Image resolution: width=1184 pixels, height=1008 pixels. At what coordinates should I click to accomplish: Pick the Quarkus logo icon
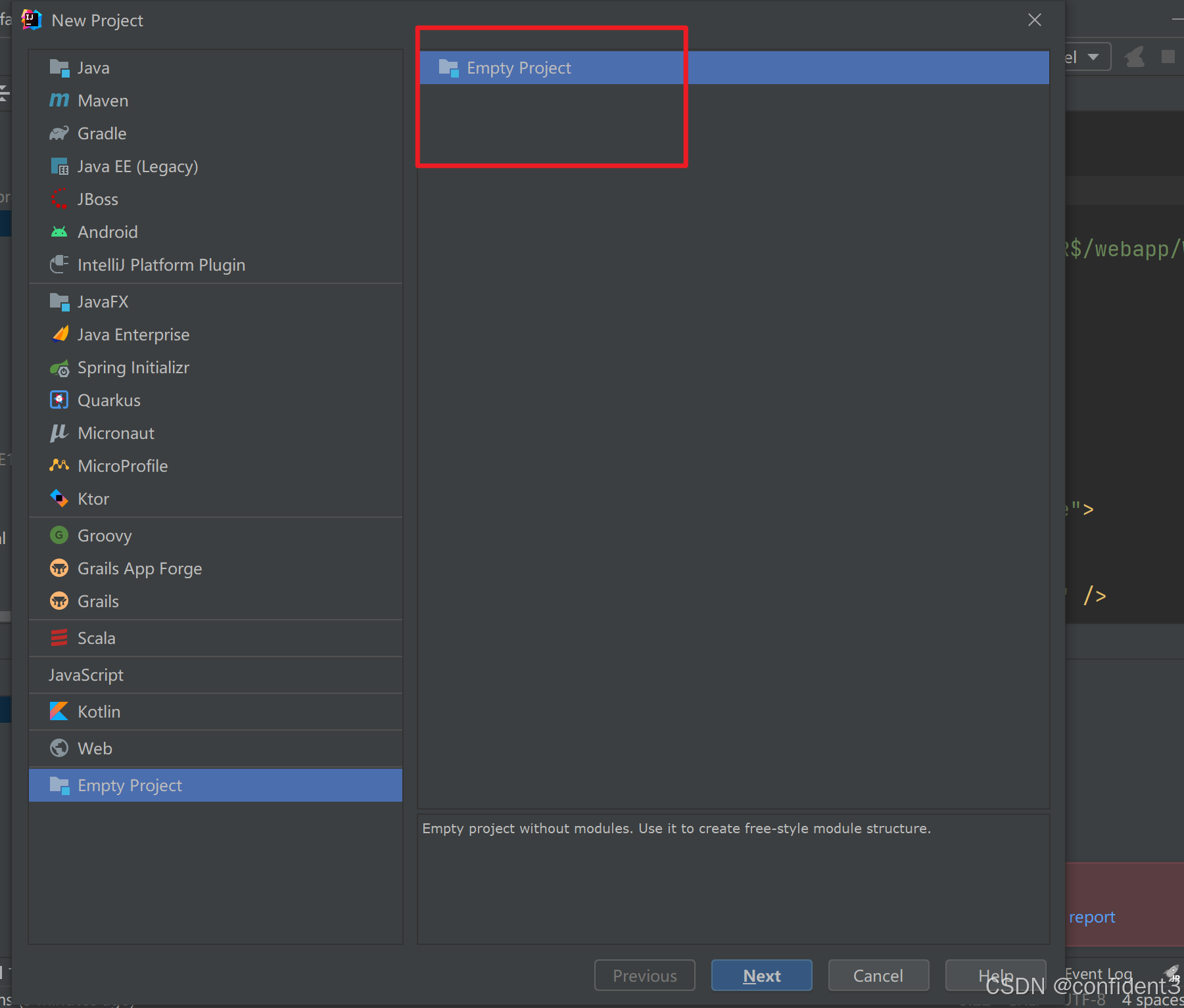(x=59, y=400)
